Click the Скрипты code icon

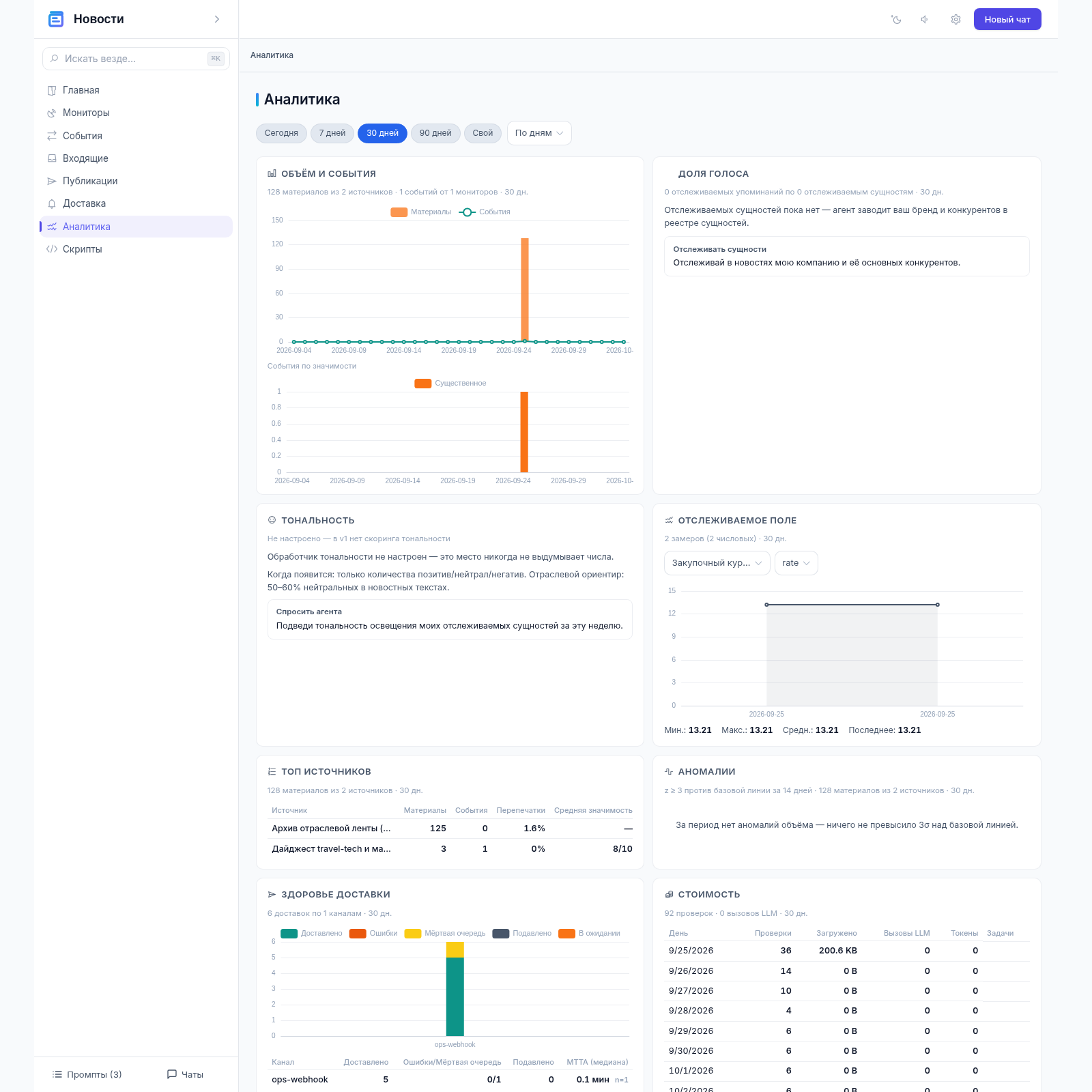point(52,249)
